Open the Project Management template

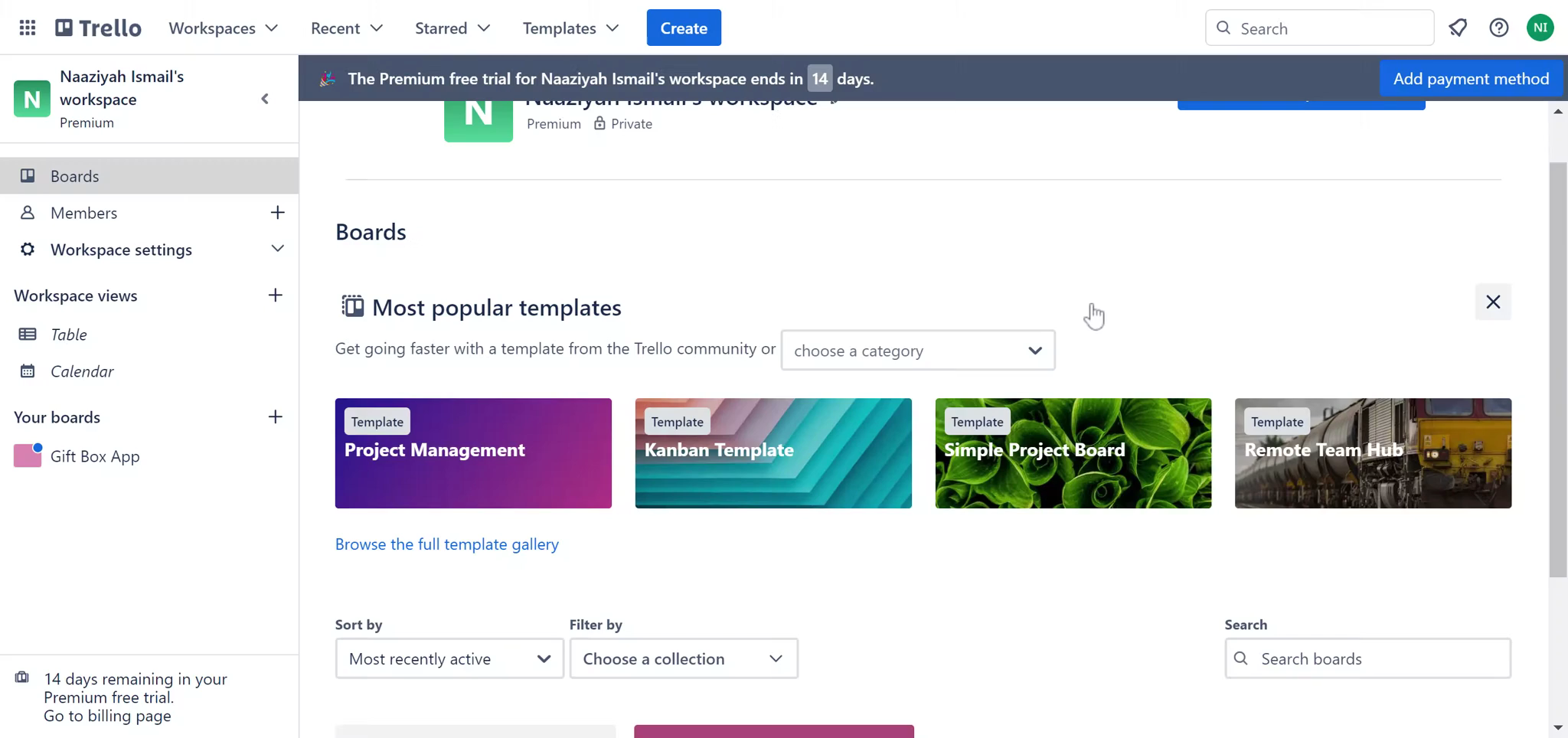coord(473,453)
